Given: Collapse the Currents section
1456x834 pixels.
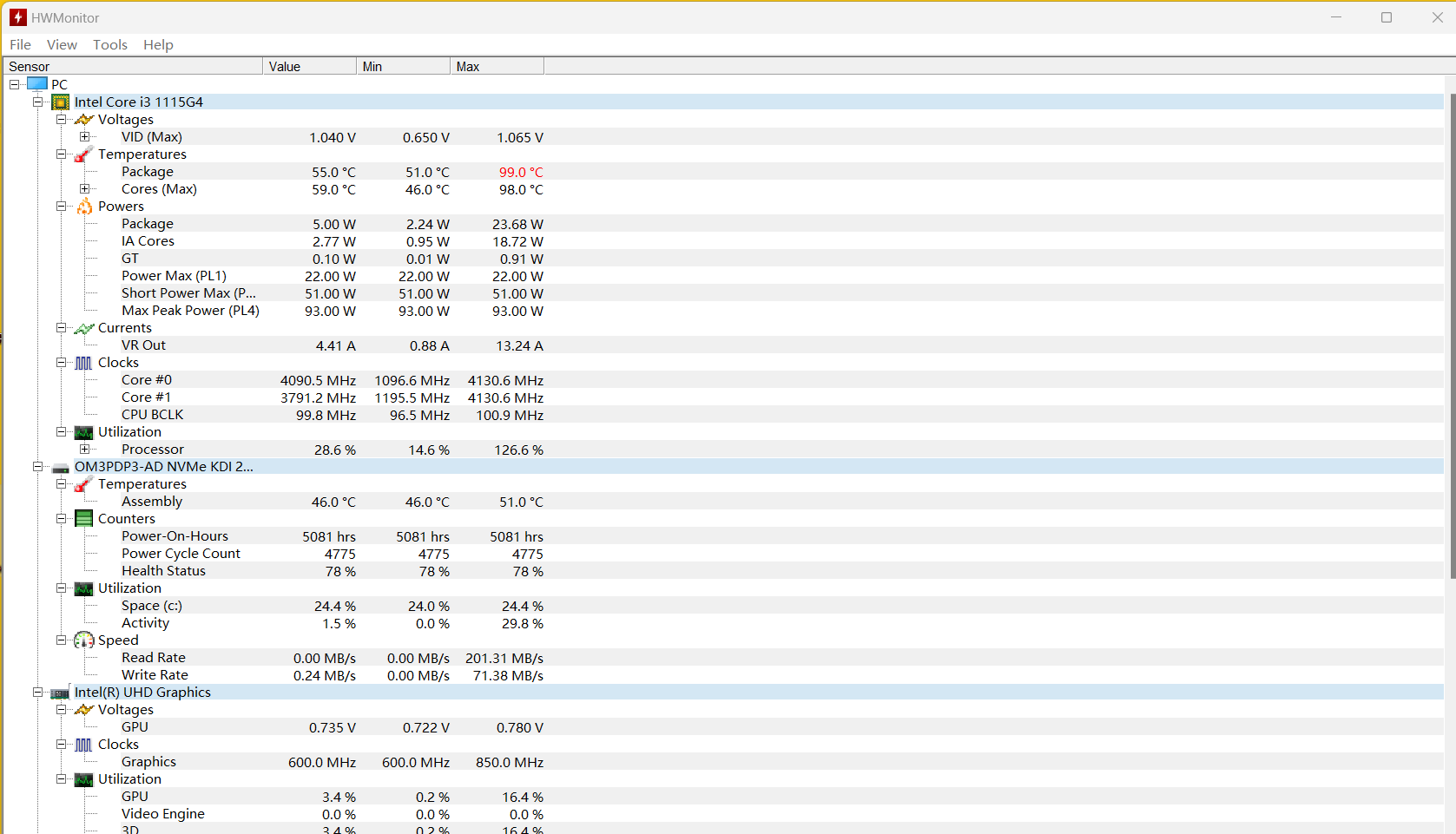Looking at the screenshot, I should pos(62,327).
